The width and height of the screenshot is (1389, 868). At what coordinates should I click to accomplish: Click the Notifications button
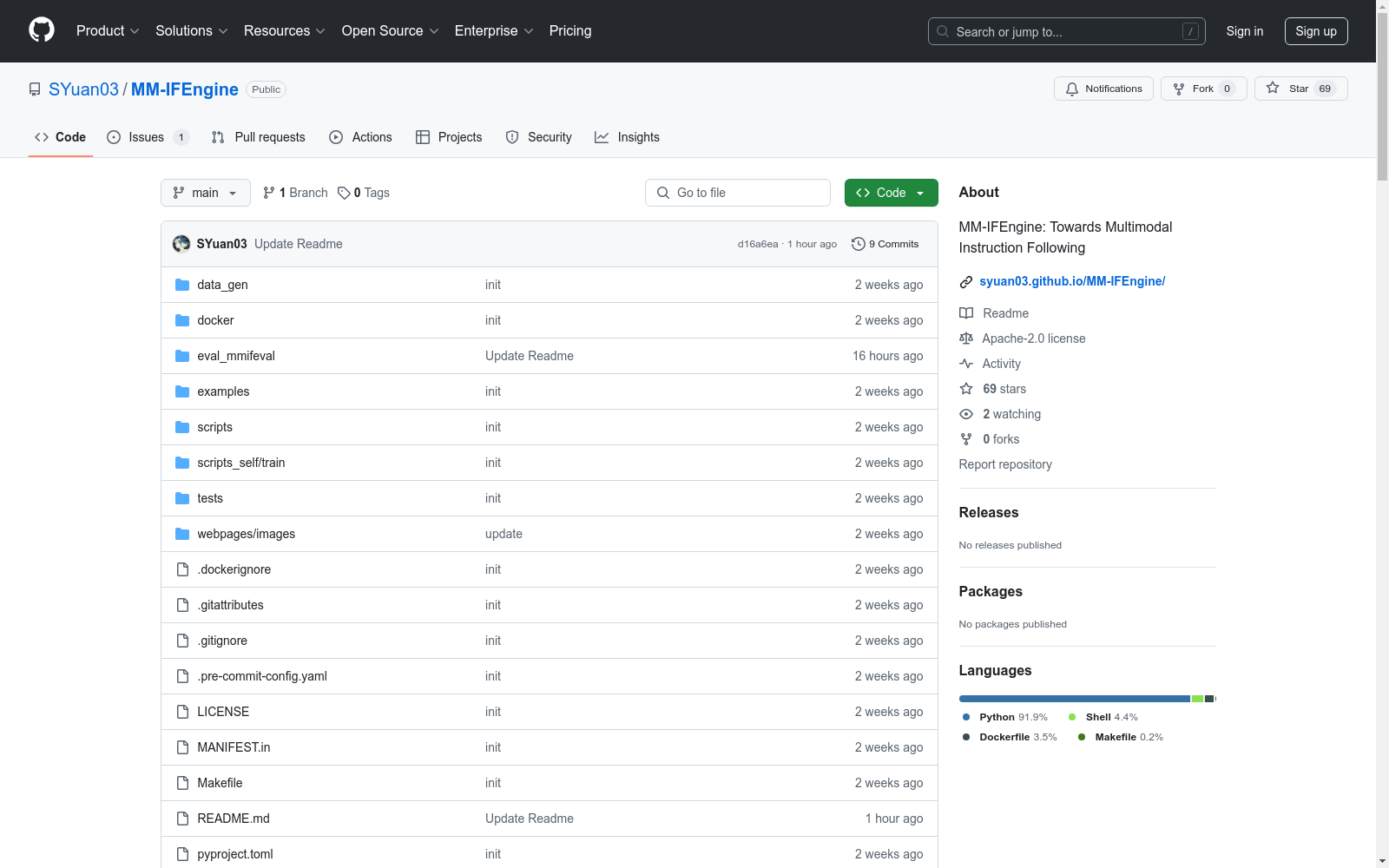tap(1103, 89)
